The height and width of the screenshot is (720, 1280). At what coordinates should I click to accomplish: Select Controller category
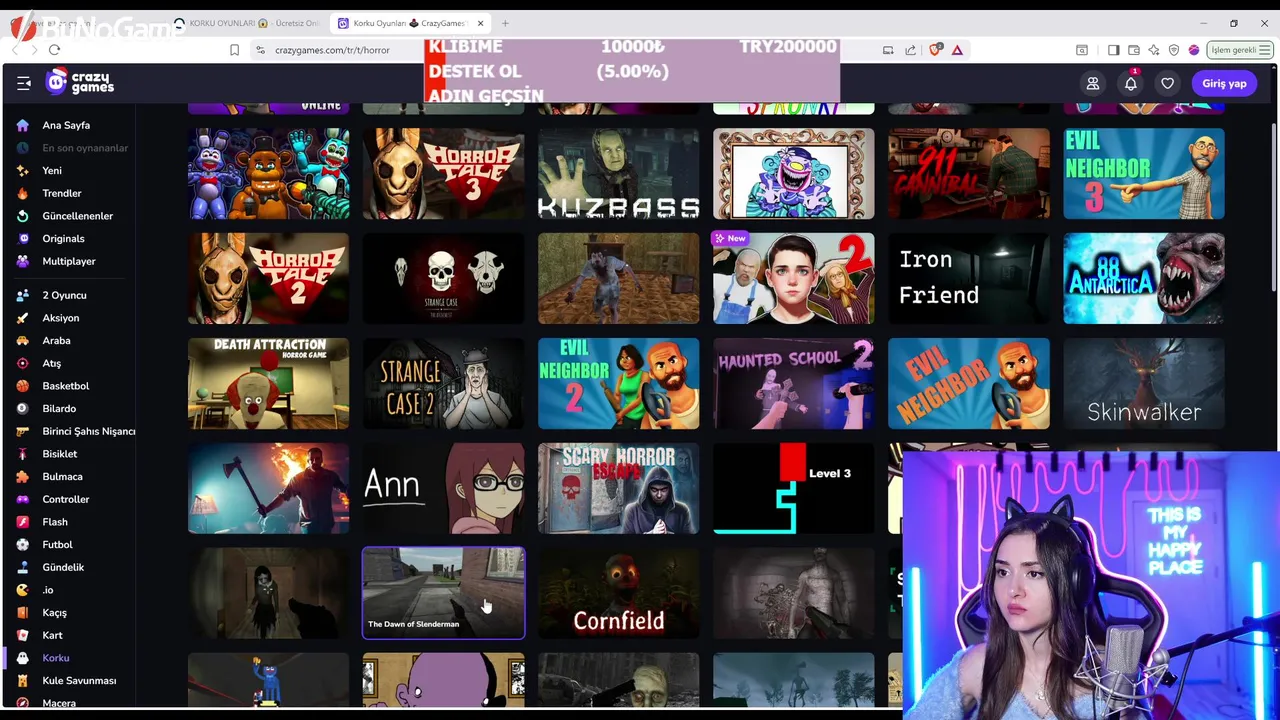(66, 499)
